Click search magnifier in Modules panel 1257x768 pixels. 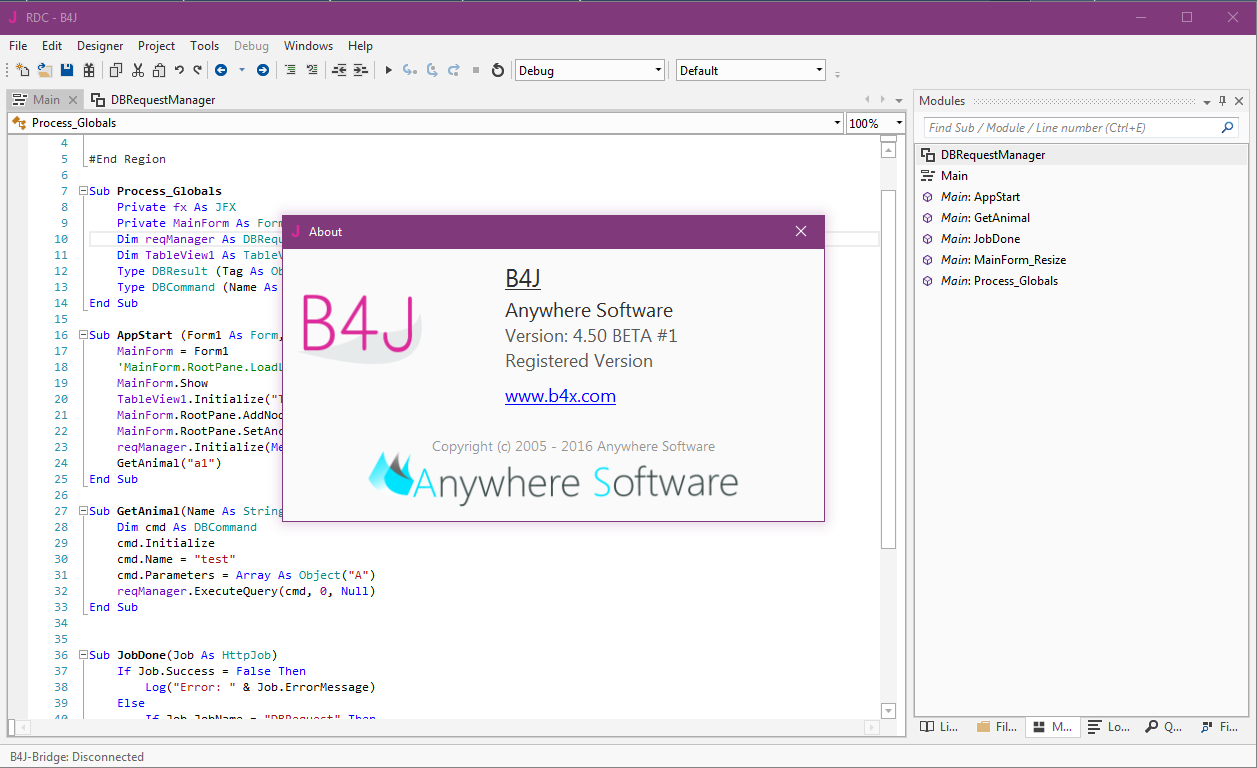pyautogui.click(x=1227, y=128)
